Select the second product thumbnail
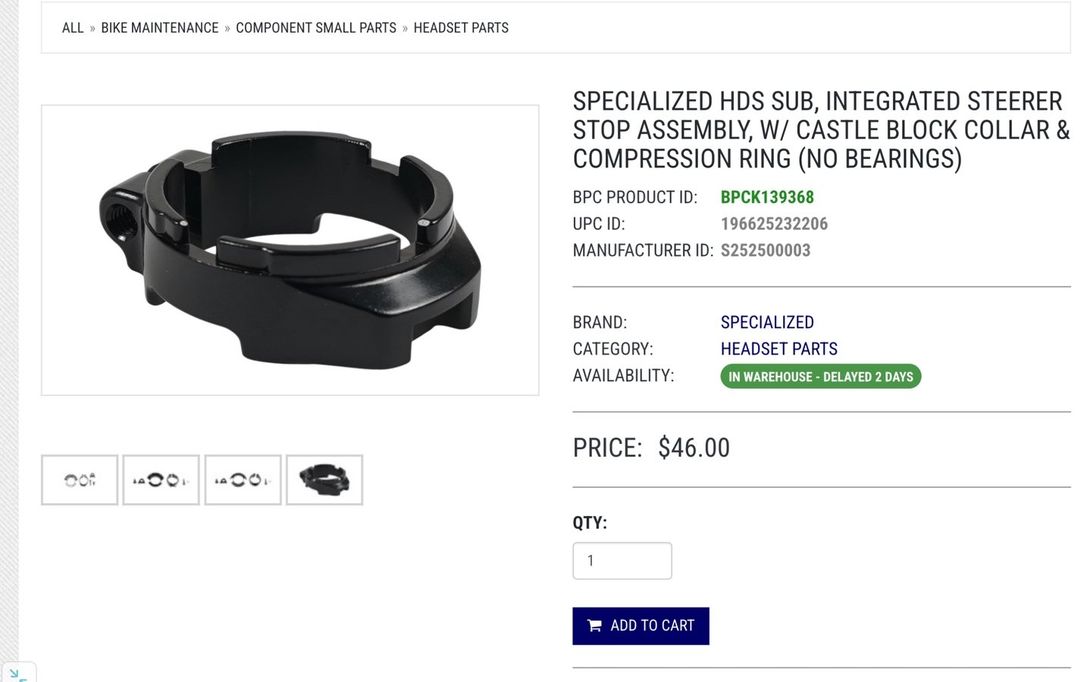This screenshot has width=1090, height=682. click(161, 480)
